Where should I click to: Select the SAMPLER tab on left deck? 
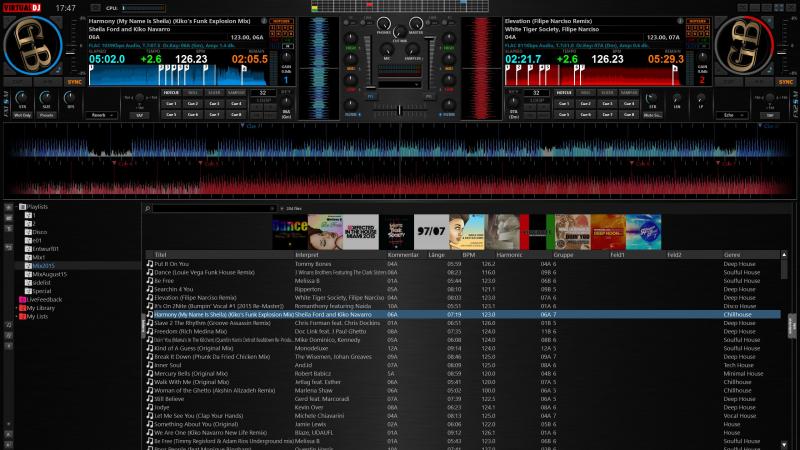pos(236,92)
